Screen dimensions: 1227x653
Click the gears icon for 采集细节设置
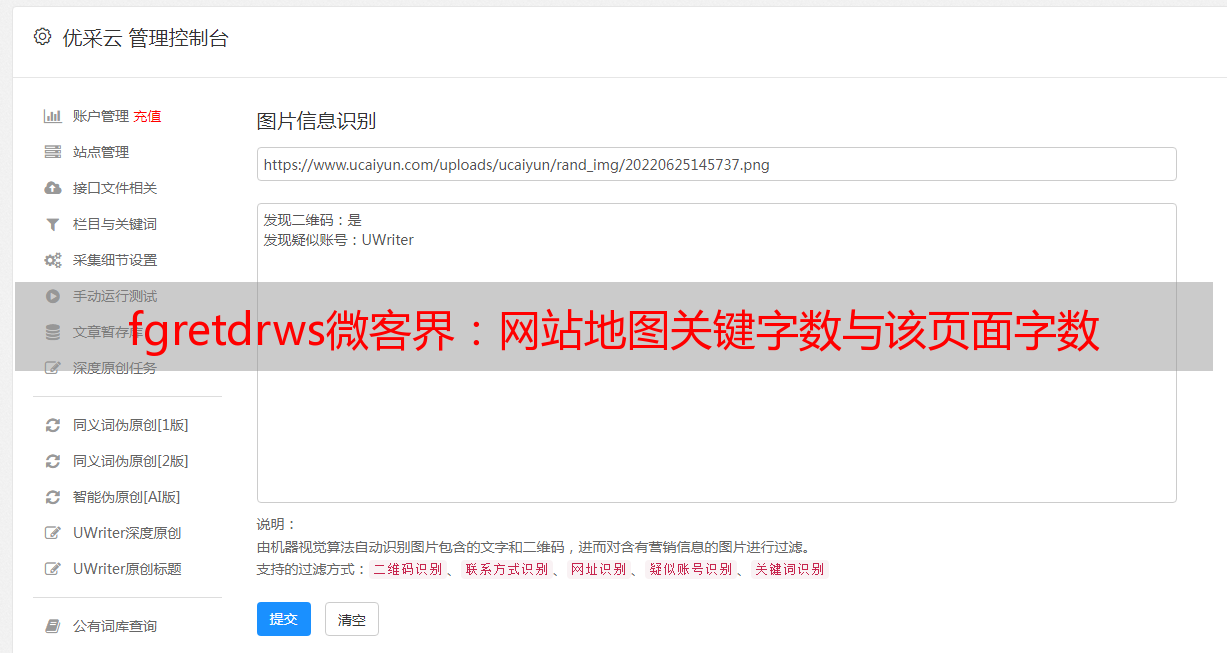coord(53,260)
